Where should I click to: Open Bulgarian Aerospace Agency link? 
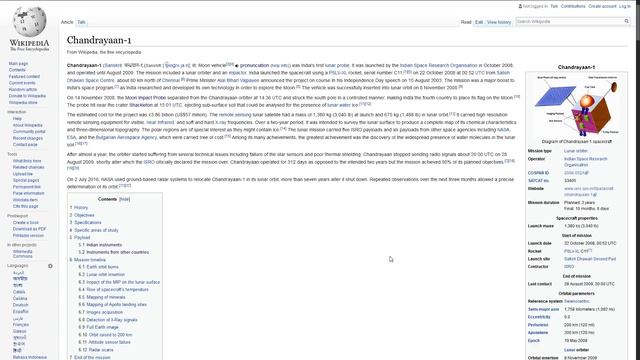(x=126, y=138)
